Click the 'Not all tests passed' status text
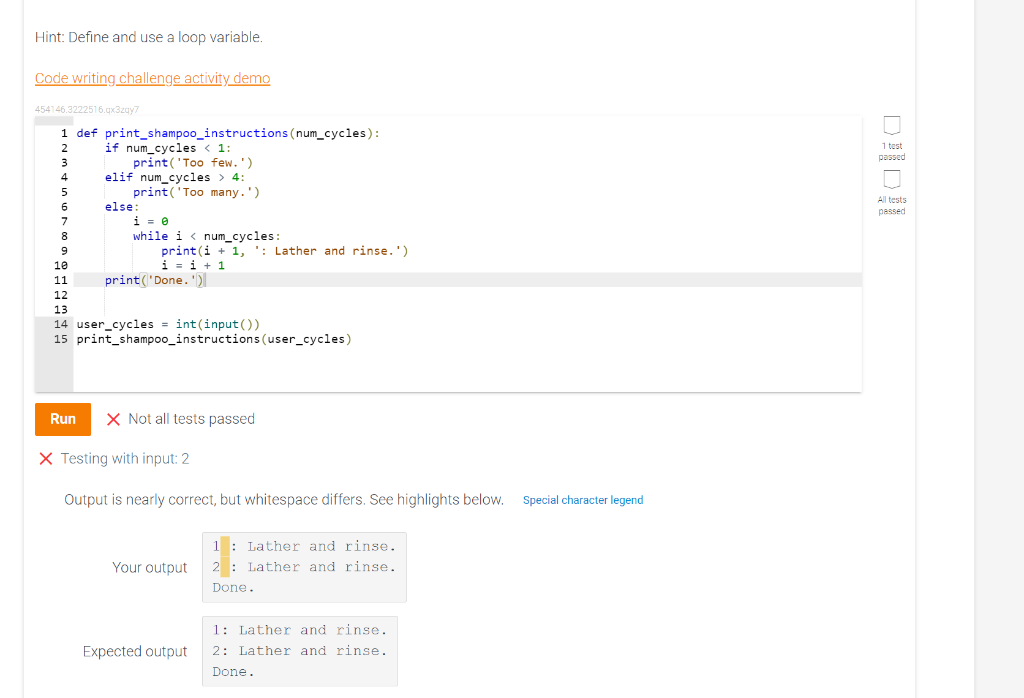1024x698 pixels. click(190, 419)
